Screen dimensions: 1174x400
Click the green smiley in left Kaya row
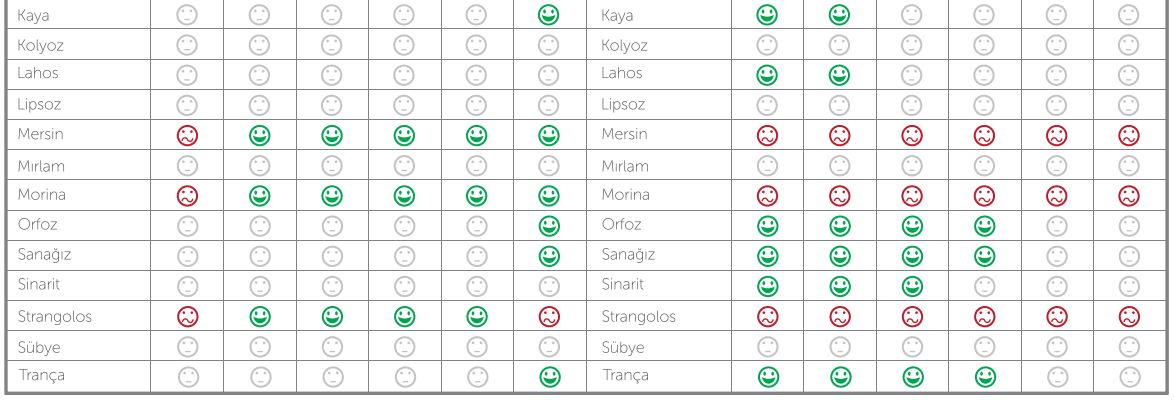[x=548, y=16]
